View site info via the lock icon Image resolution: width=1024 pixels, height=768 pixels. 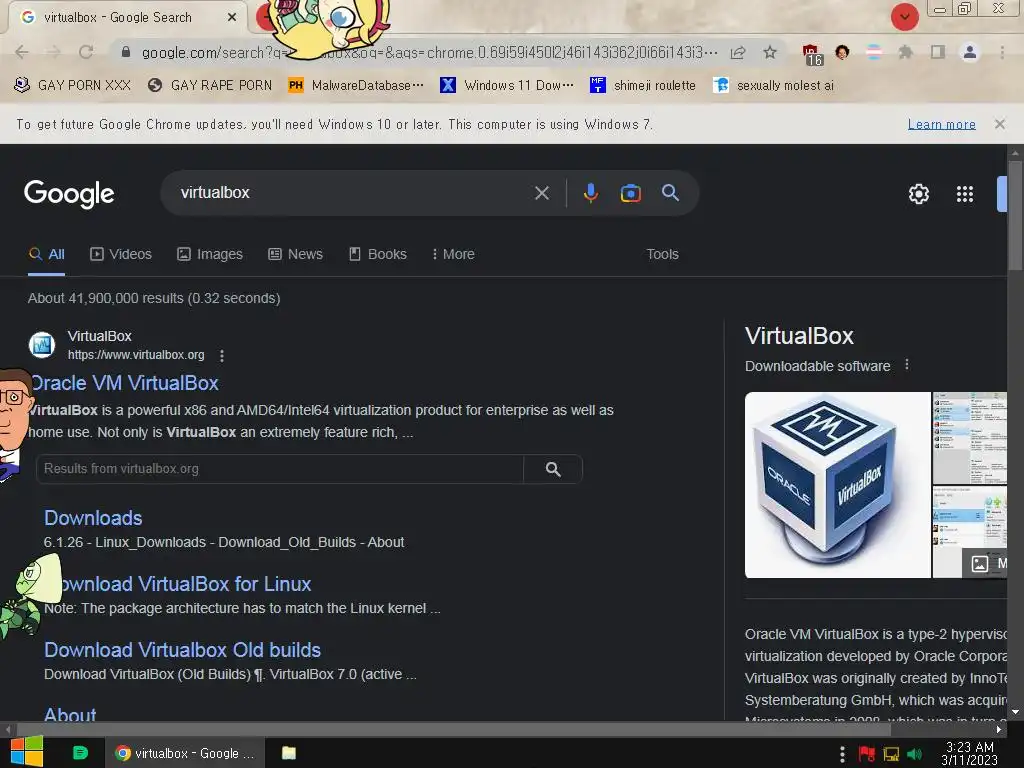click(x=126, y=52)
